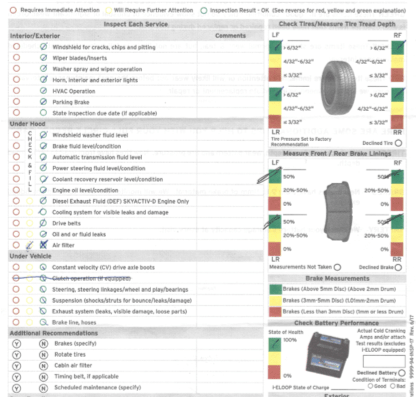Screen dimensions: 416x397
Task: Mark the red circle for Wiper blades/inserts
Action: 16,58
